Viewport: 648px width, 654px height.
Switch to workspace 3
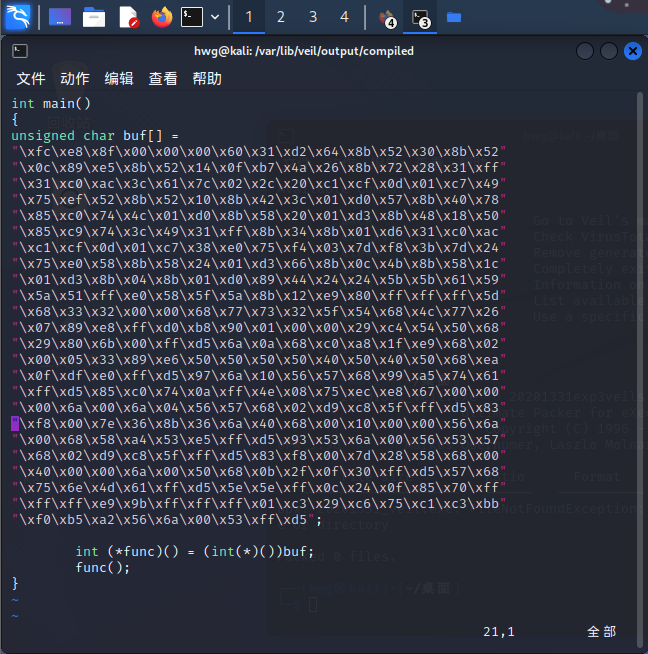pyautogui.click(x=313, y=17)
